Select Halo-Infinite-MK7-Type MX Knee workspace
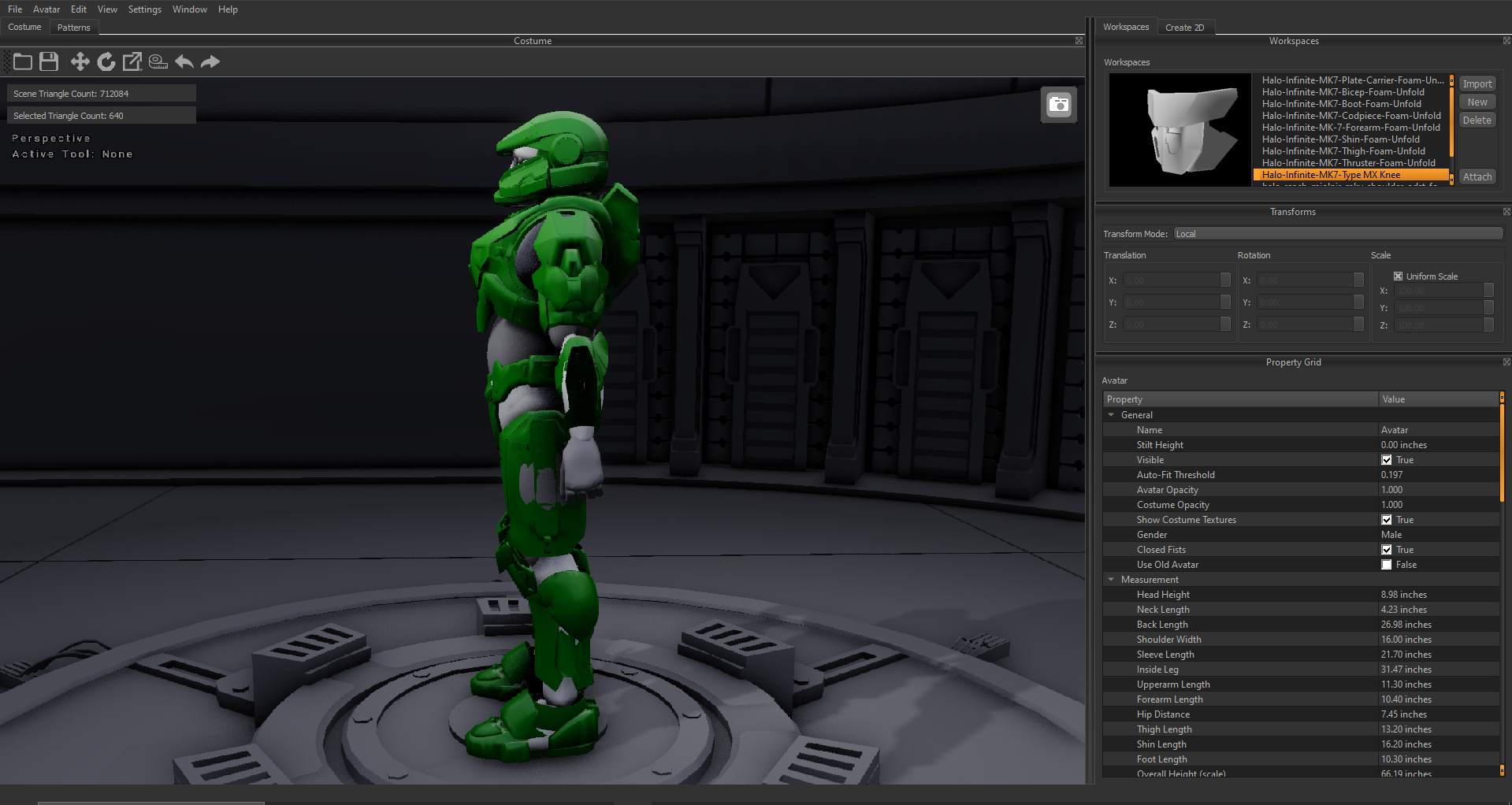 (x=1350, y=175)
